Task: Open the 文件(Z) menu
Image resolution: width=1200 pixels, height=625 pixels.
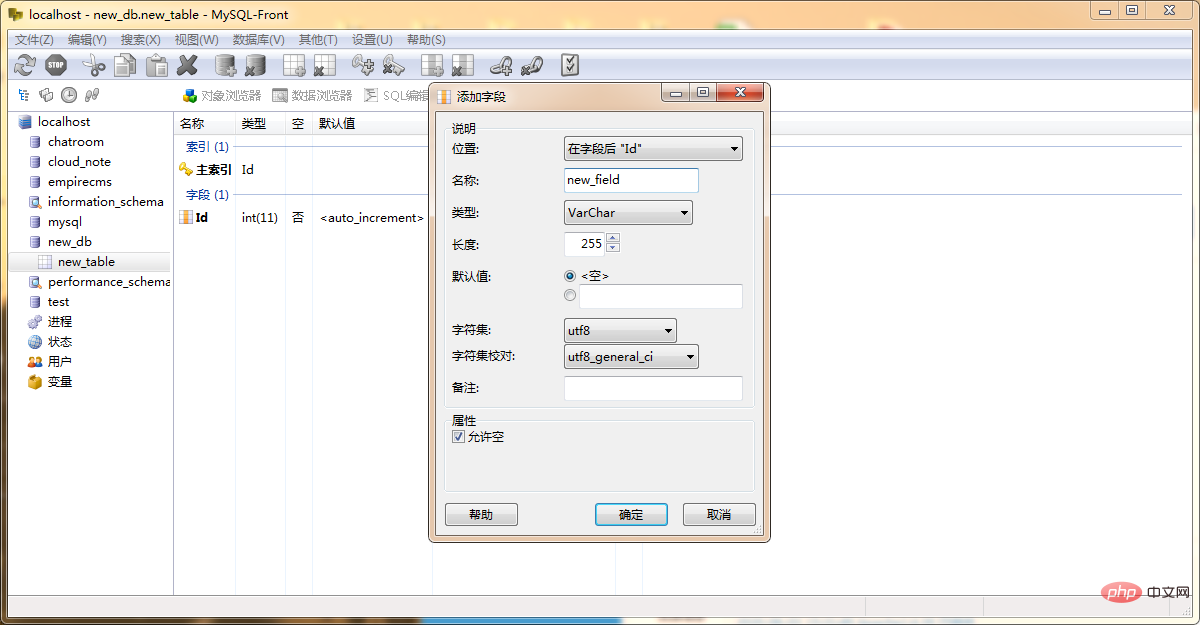Action: click(x=34, y=40)
